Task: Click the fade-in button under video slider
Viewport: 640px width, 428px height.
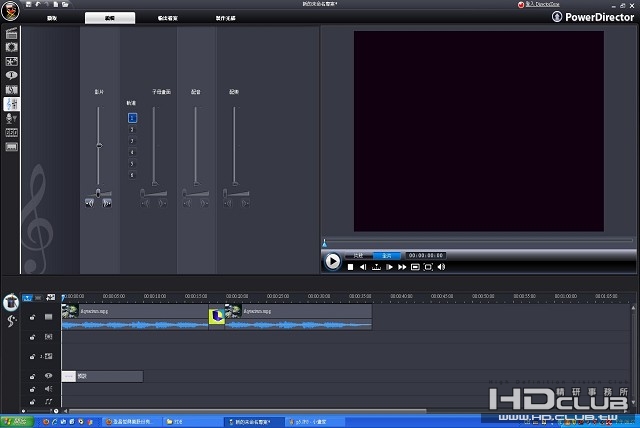Action: coord(89,203)
